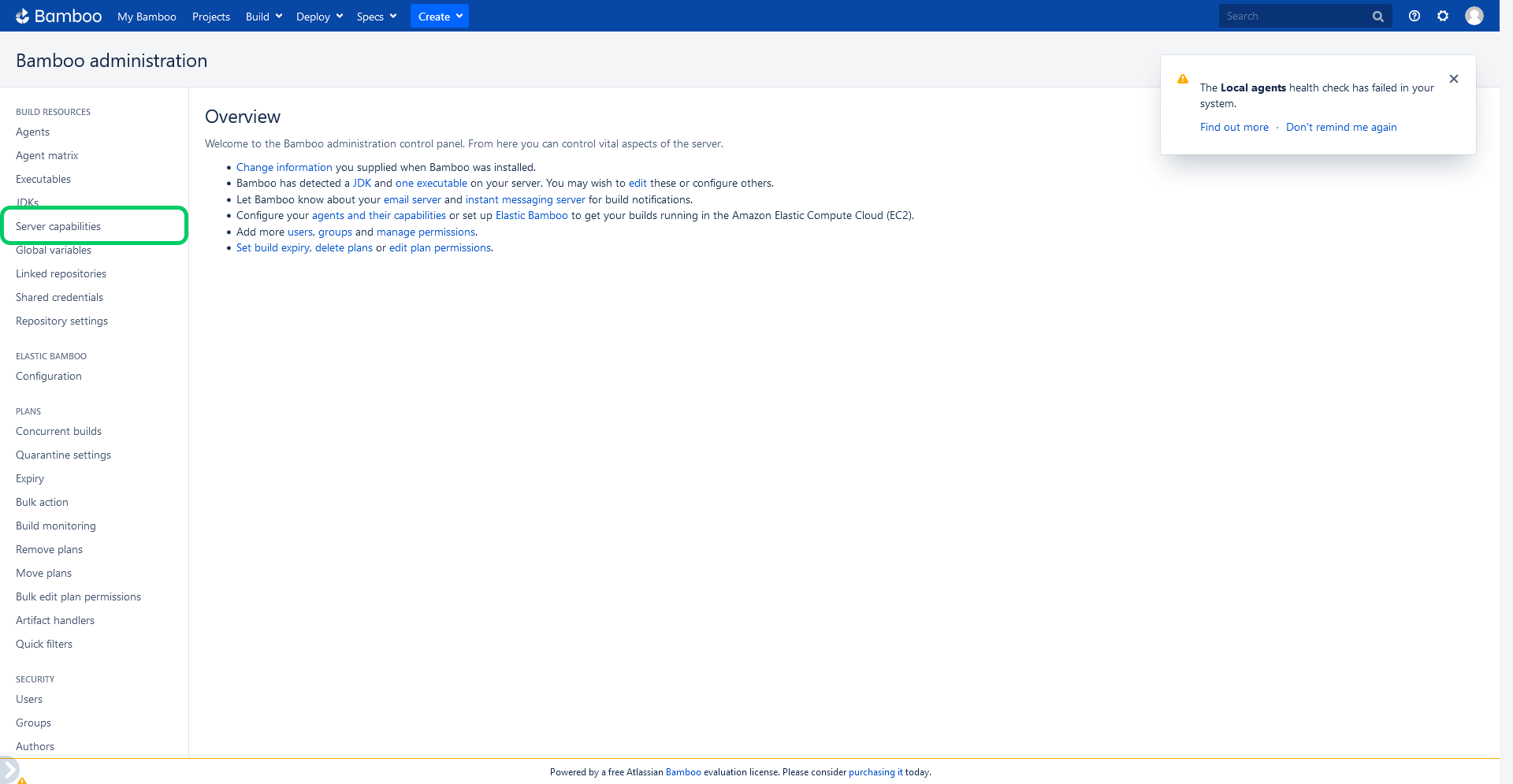Viewport: 1513px width, 784px height.
Task: Click Find out more in the notification
Action: click(1234, 127)
